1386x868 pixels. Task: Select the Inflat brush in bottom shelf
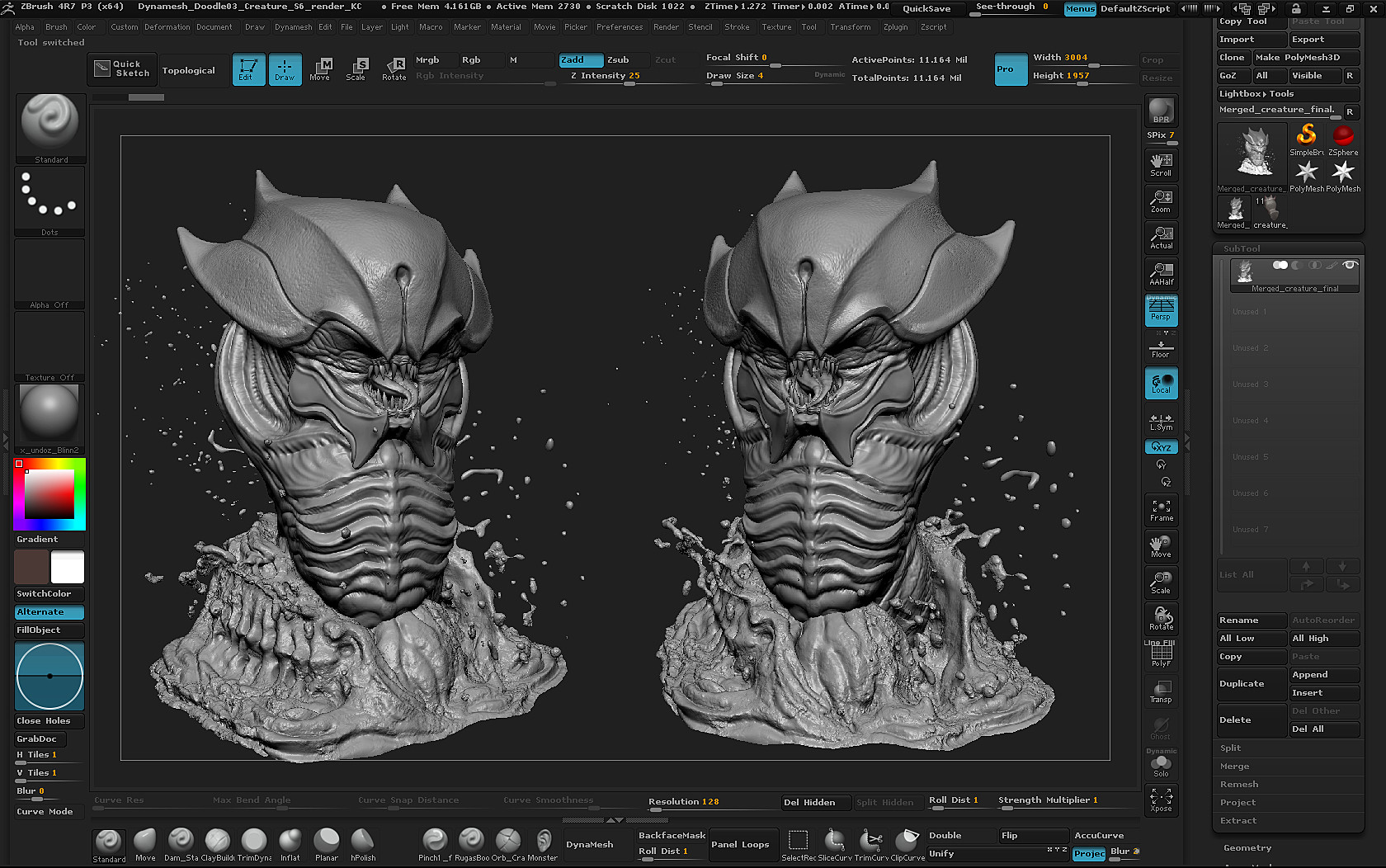[290, 846]
